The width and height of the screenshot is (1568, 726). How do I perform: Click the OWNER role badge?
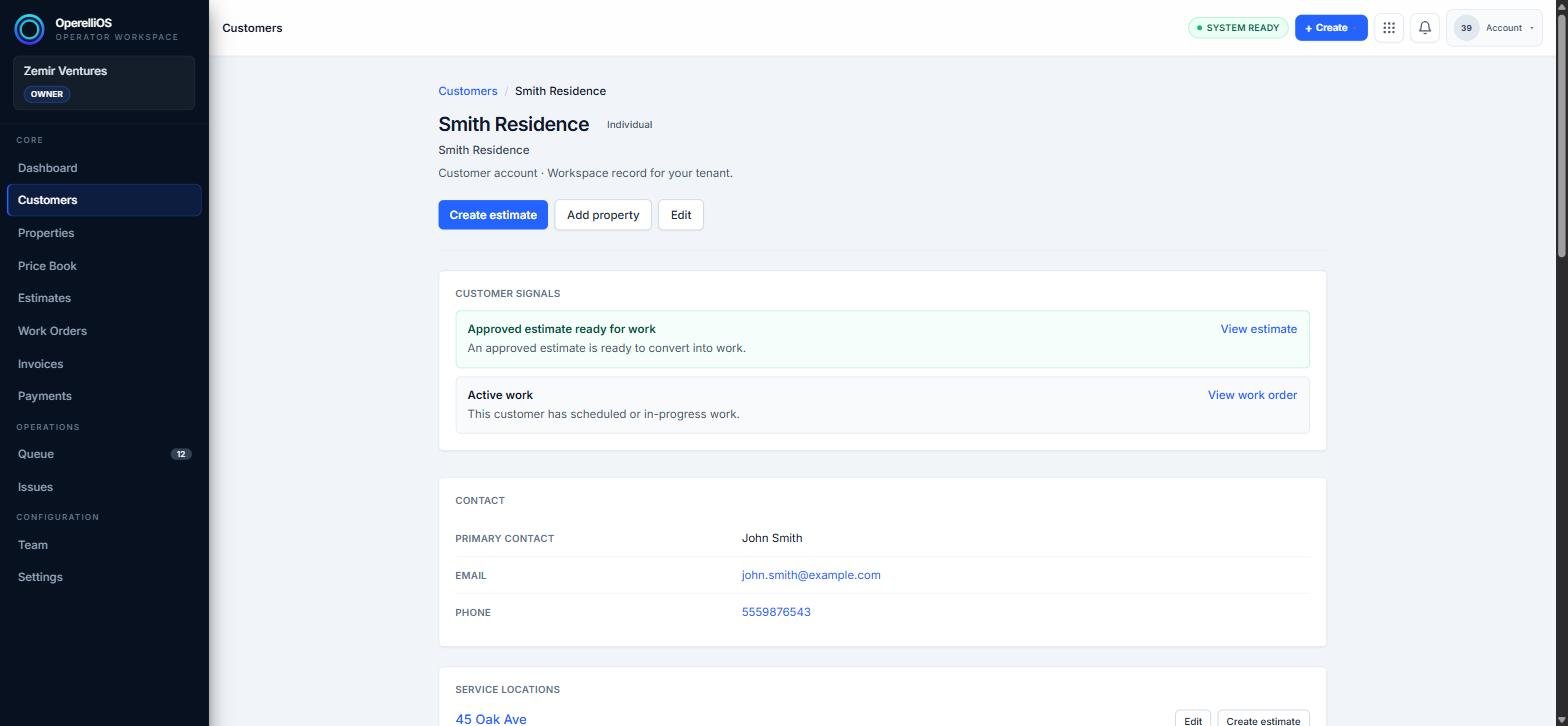47,94
